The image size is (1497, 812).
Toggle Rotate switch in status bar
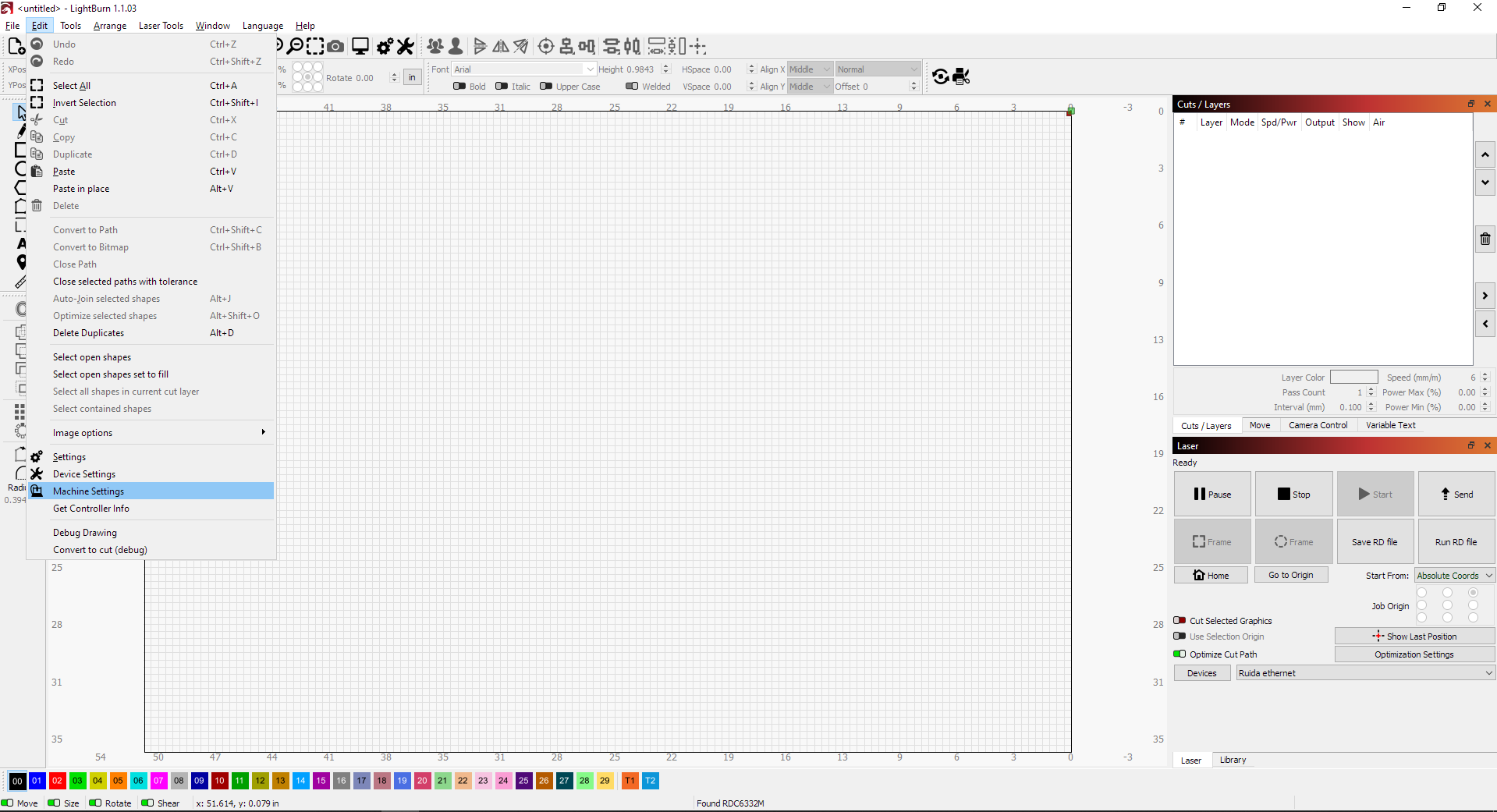tap(95, 803)
